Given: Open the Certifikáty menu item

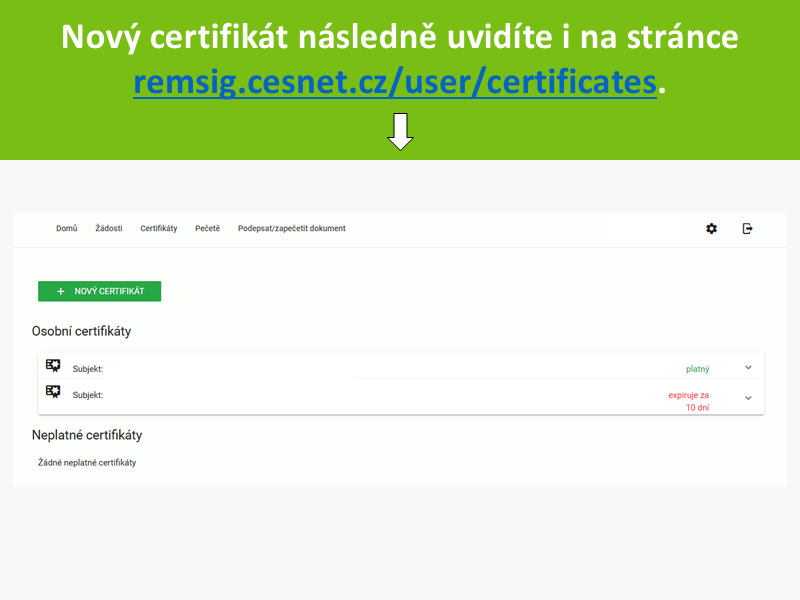Looking at the screenshot, I should pos(159,229).
